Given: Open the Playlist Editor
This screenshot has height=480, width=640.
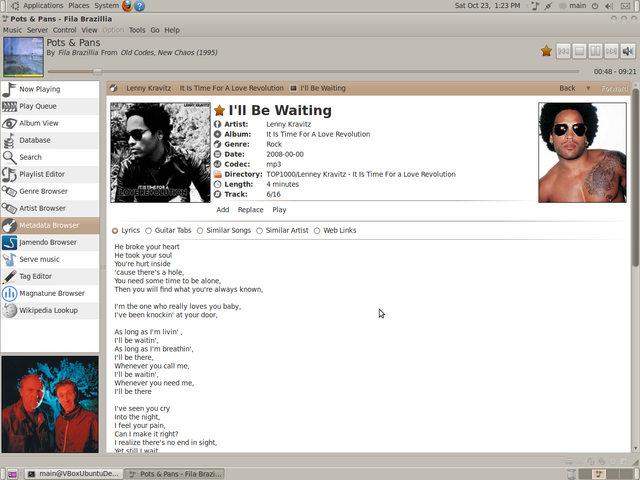Looking at the screenshot, I should pyautogui.click(x=50, y=174).
